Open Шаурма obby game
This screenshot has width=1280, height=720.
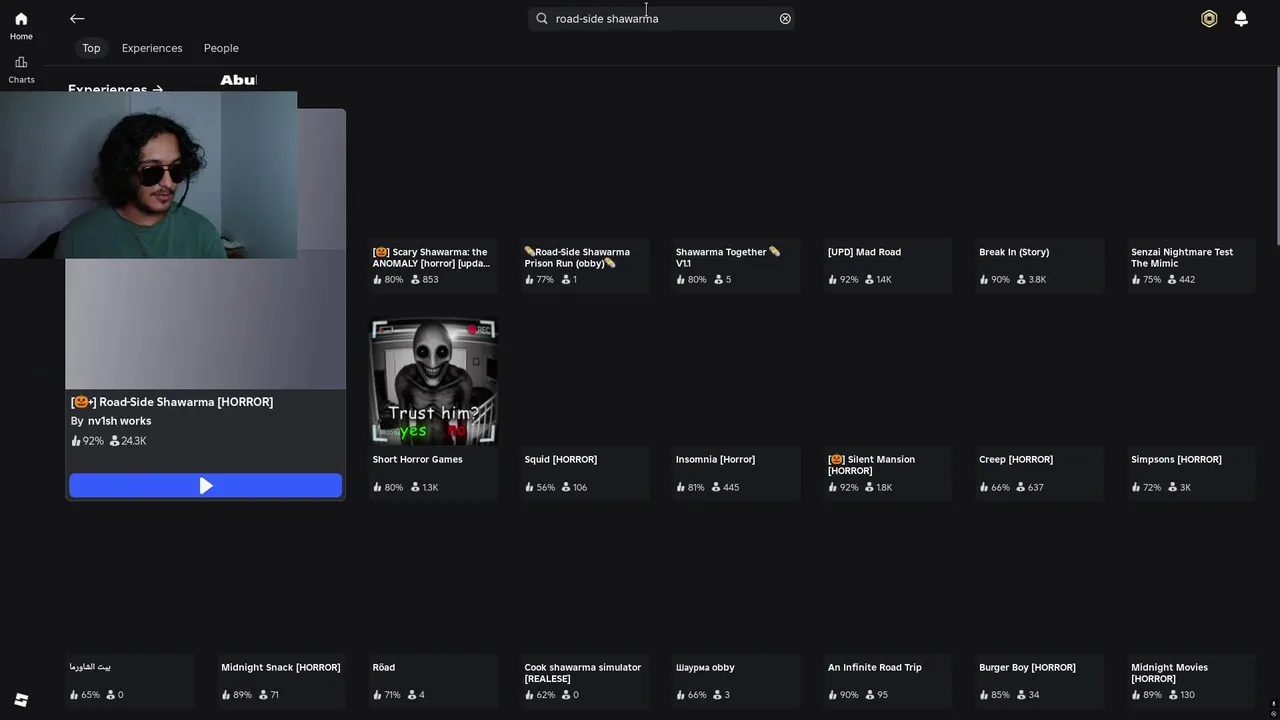click(705, 668)
